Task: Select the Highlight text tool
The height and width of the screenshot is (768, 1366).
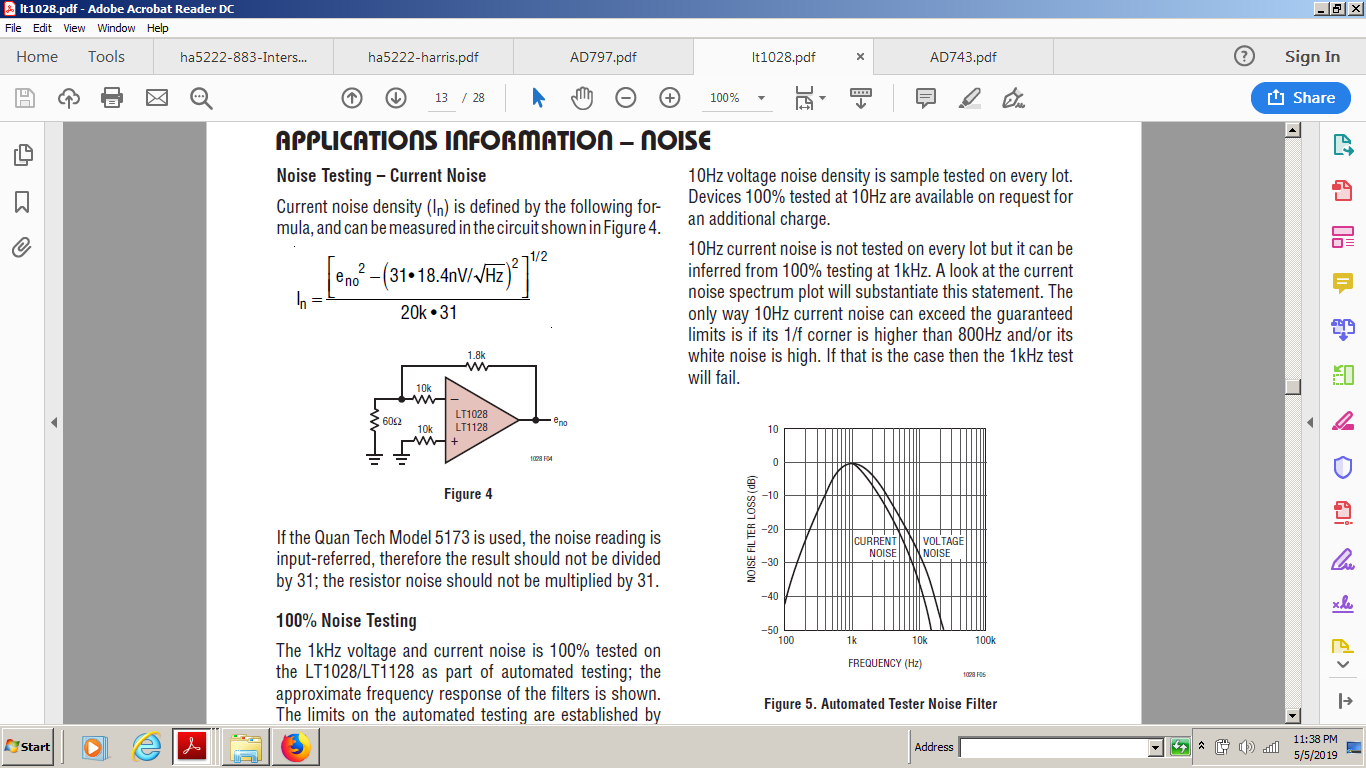Action: click(x=969, y=98)
